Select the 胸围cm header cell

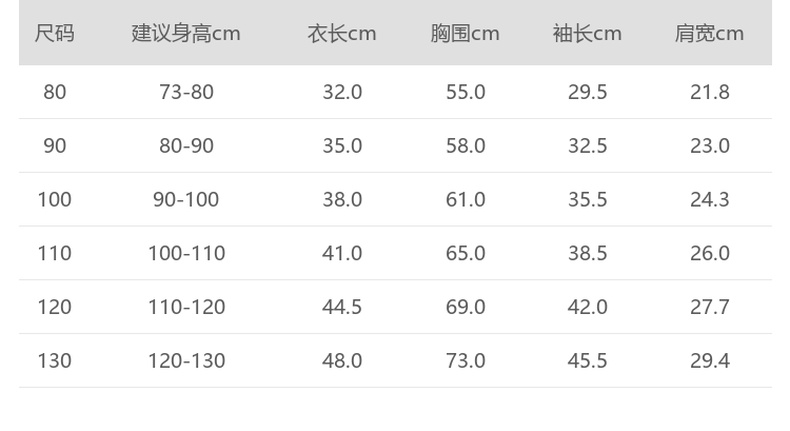pos(465,34)
